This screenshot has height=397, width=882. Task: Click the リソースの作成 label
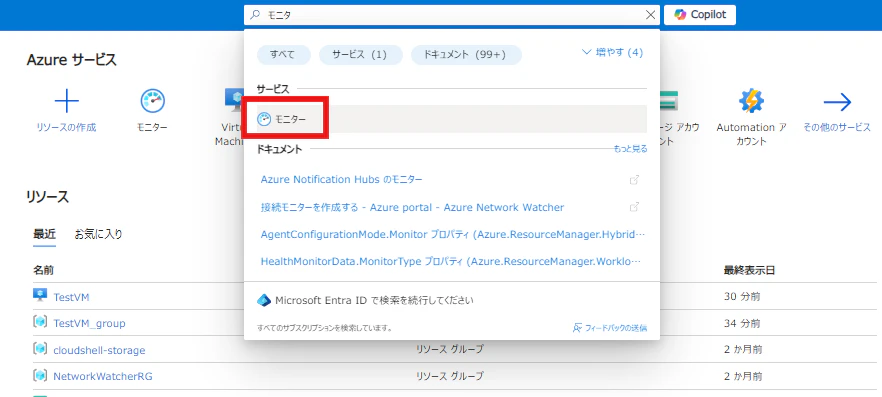click(66, 128)
